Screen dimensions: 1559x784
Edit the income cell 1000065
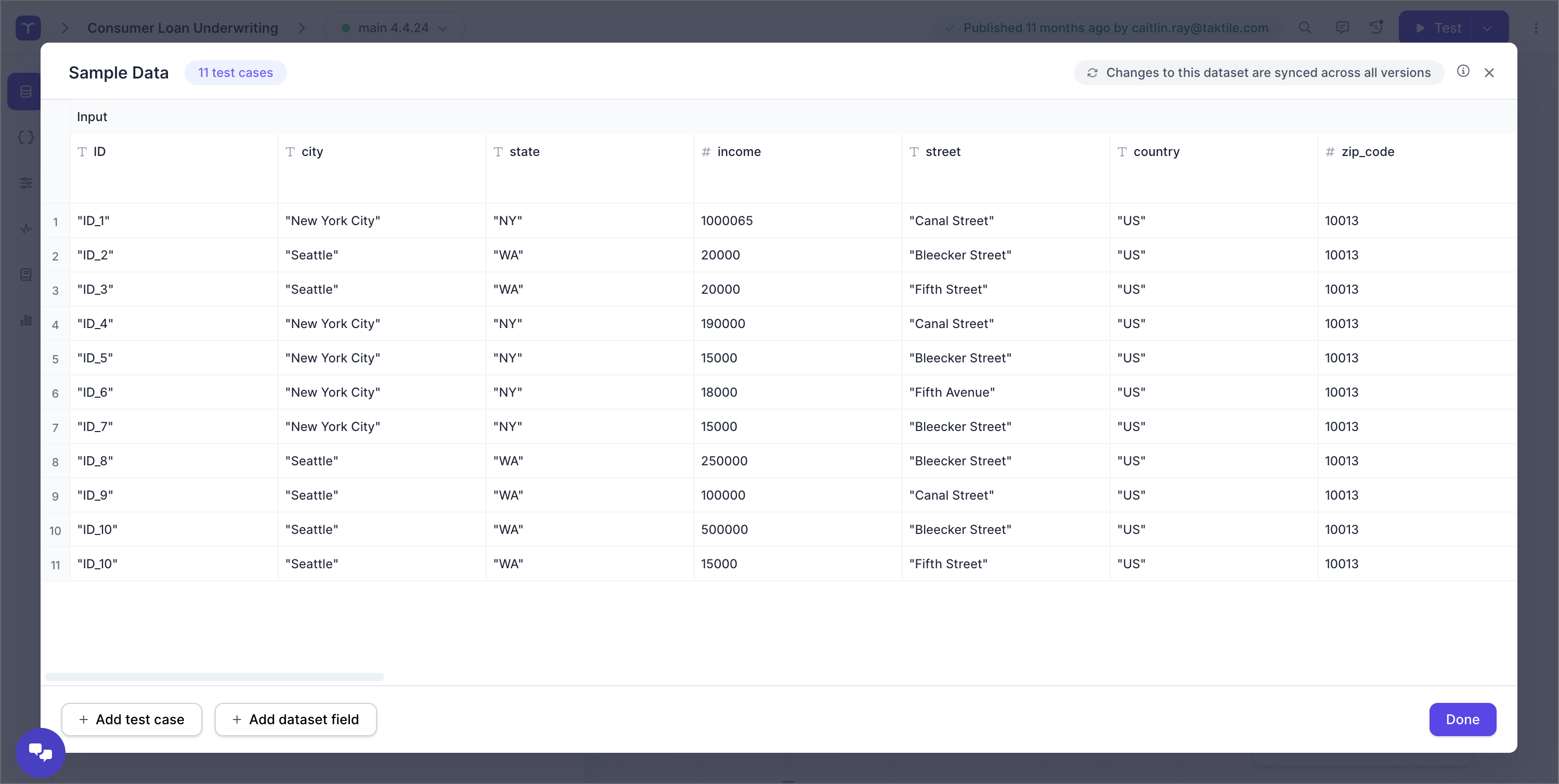[798, 221]
